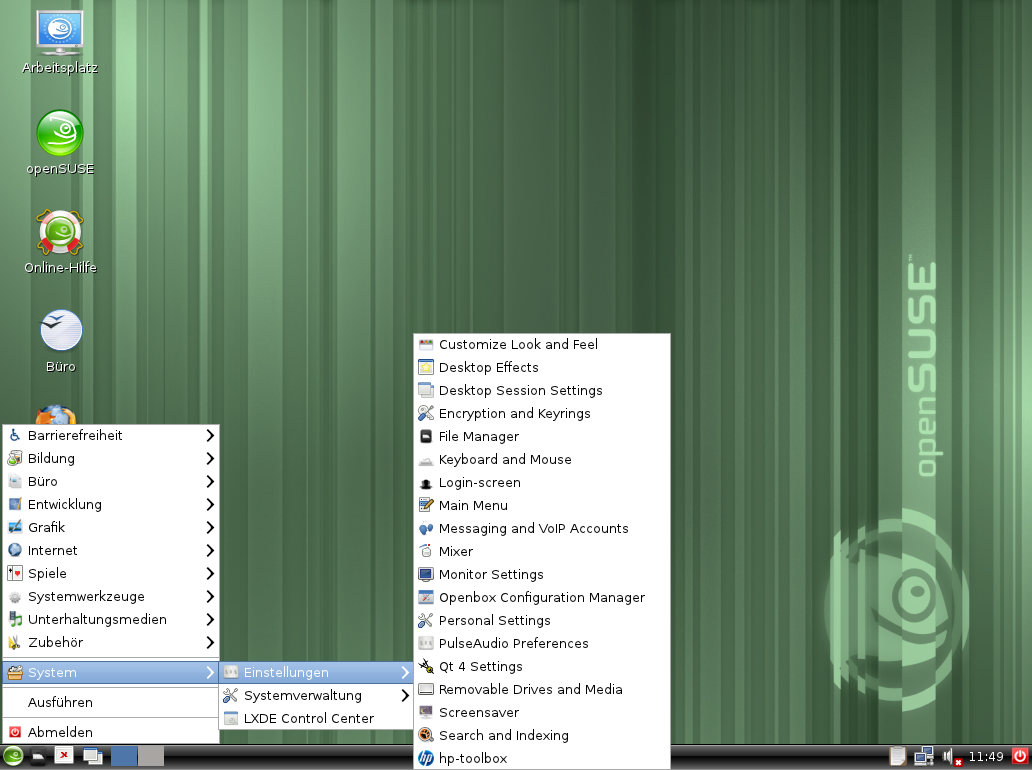This screenshot has width=1032, height=770.
Task: Open LXDE Control Center
Action: coord(308,718)
